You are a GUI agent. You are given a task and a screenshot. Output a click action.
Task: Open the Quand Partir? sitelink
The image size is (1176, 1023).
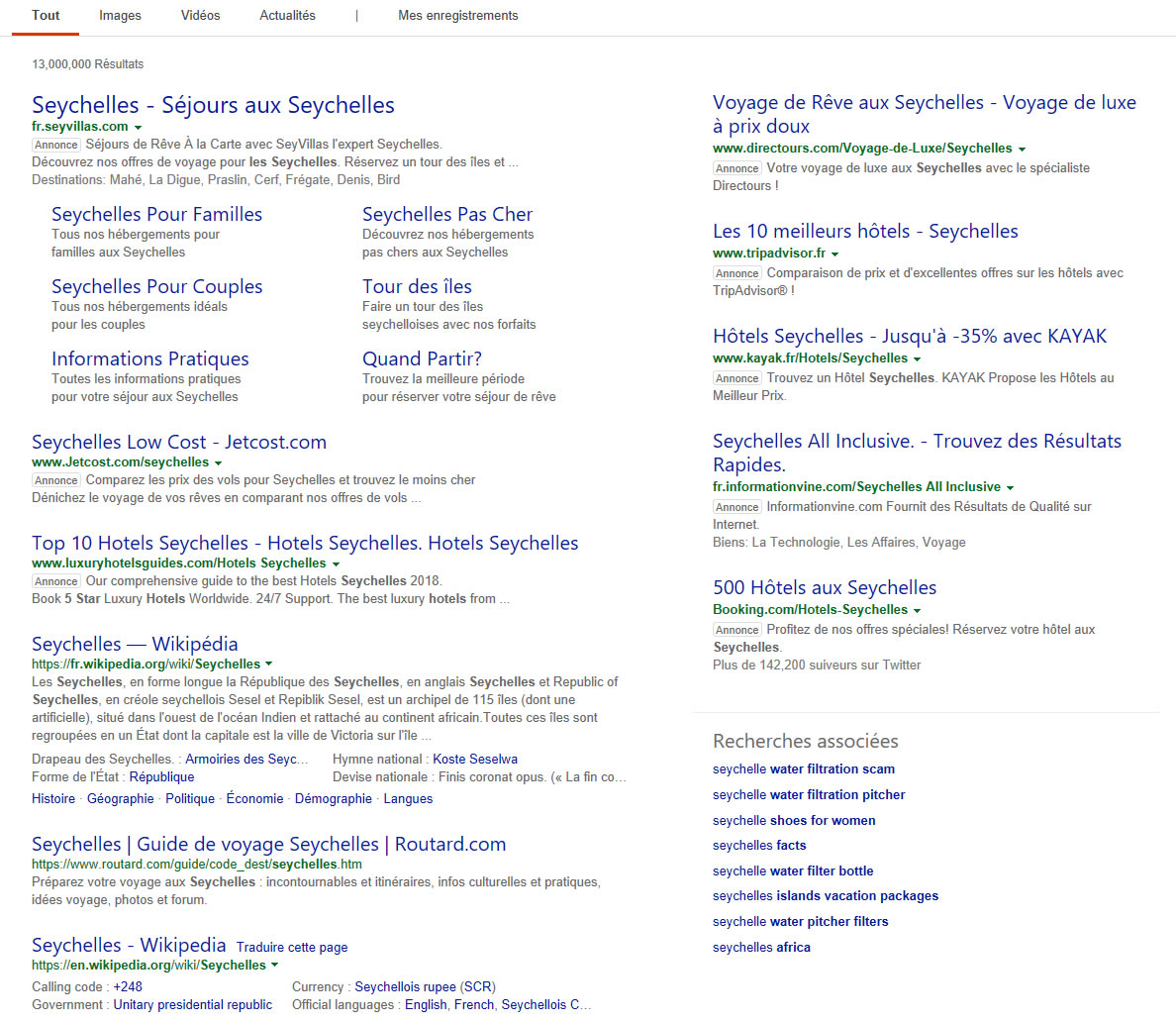tap(423, 358)
